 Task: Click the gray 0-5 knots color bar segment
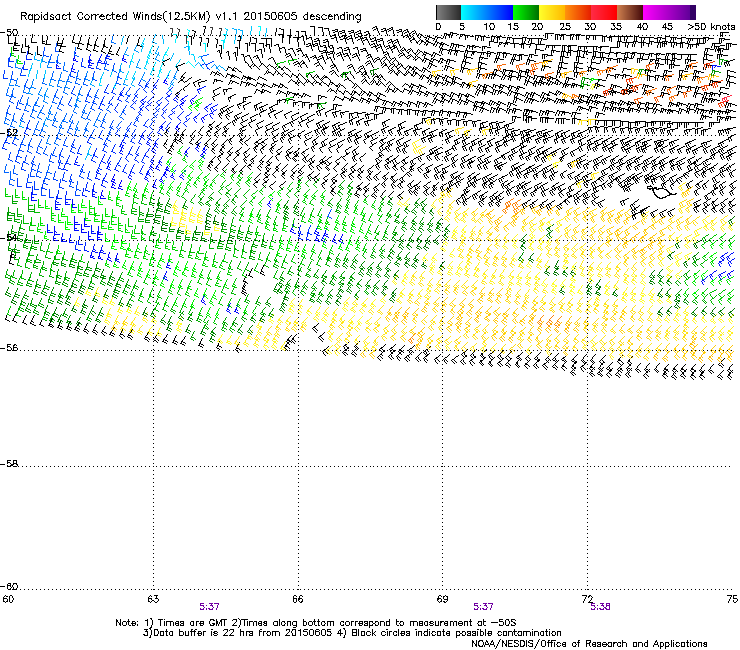448,12
